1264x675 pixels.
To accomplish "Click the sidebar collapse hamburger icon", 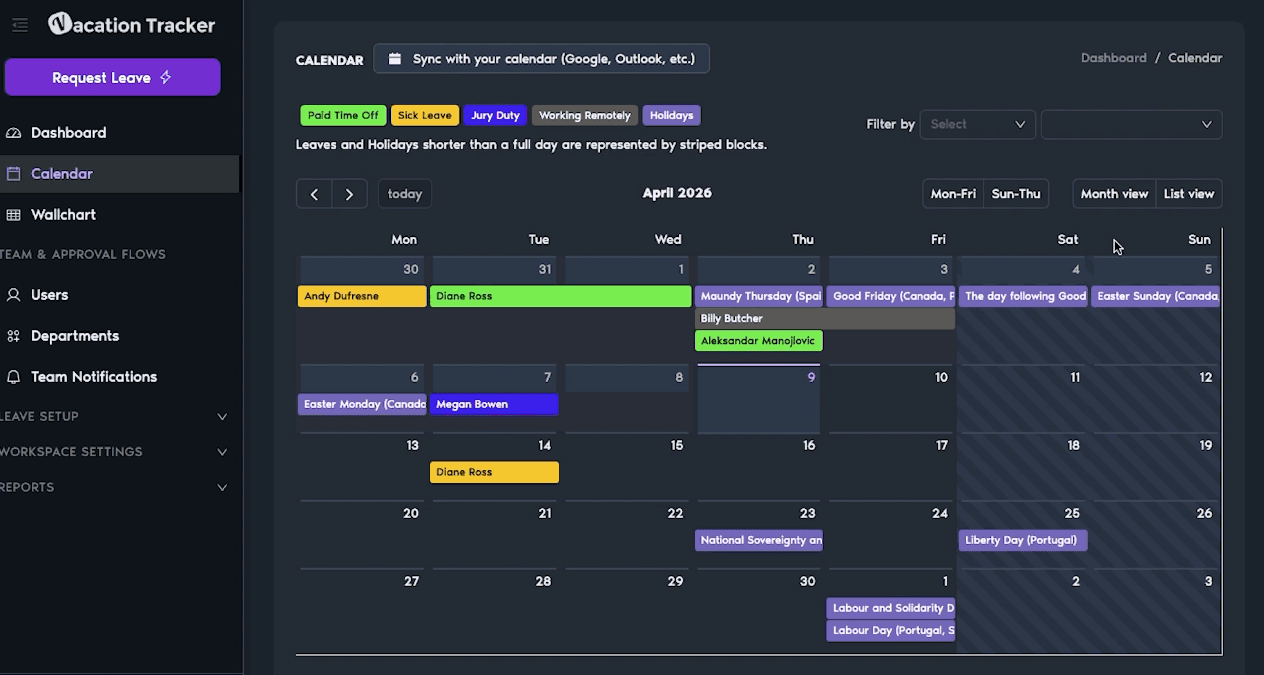I will [x=20, y=25].
